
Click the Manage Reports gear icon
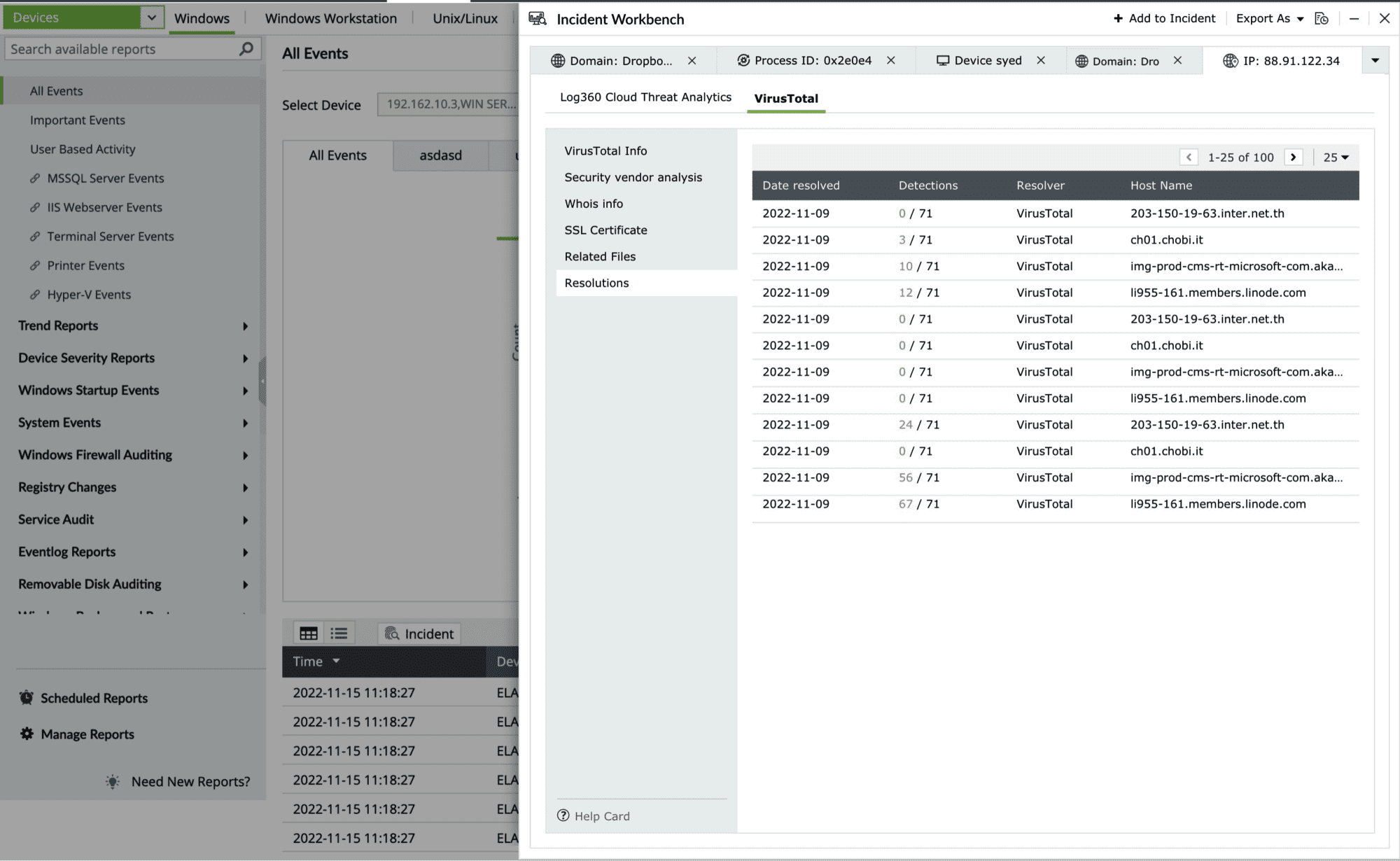coord(27,734)
